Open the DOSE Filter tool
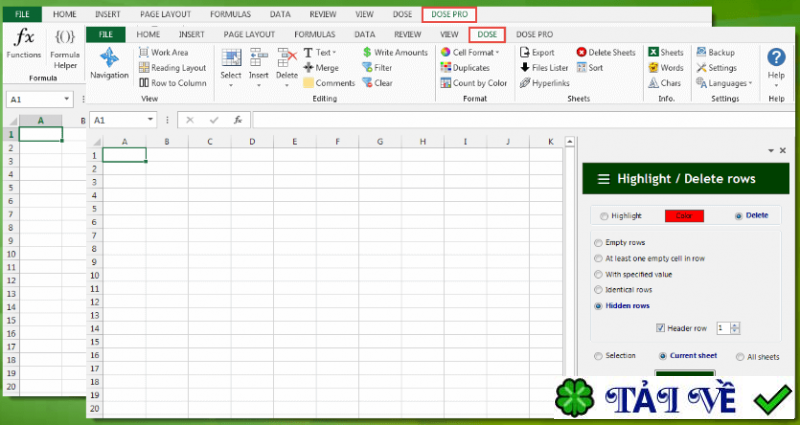This screenshot has height=425, width=800. coord(377,68)
